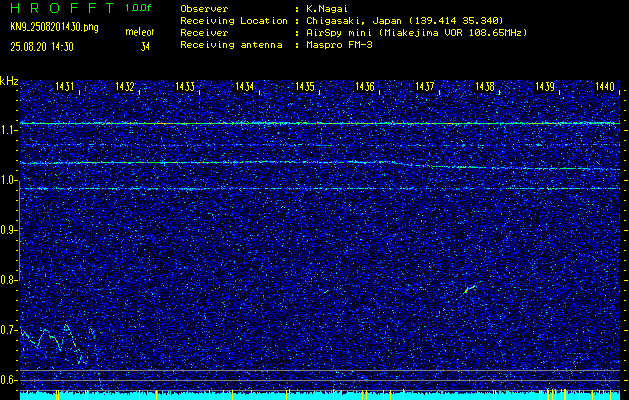Click the wavy signal trace near 0.7 kHz
Viewport: 629px width, 400px height.
click(x=59, y=343)
